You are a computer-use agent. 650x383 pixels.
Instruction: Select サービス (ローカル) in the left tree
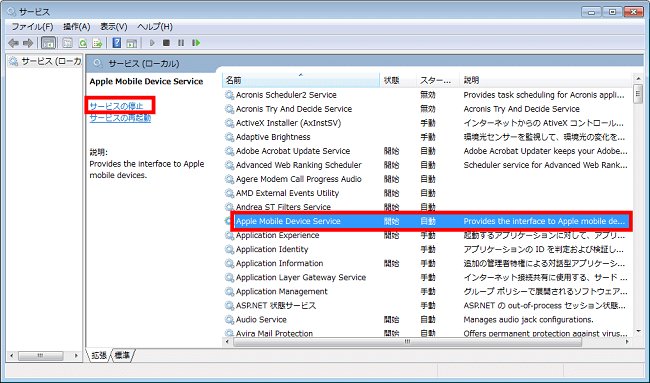tap(46, 61)
